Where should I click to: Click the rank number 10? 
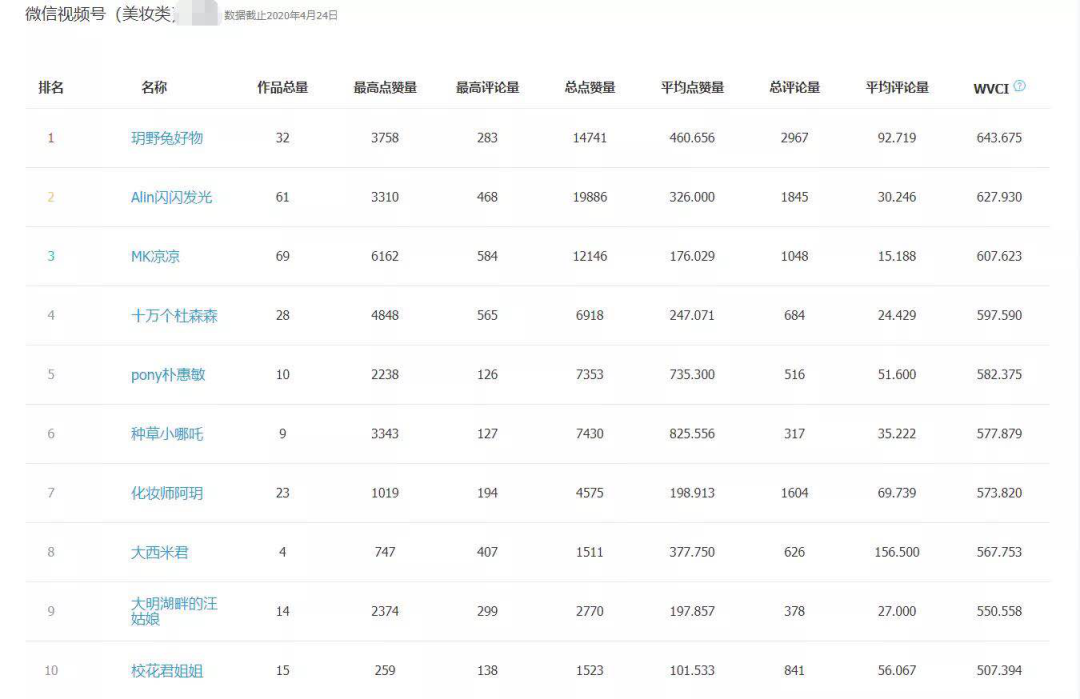51,671
